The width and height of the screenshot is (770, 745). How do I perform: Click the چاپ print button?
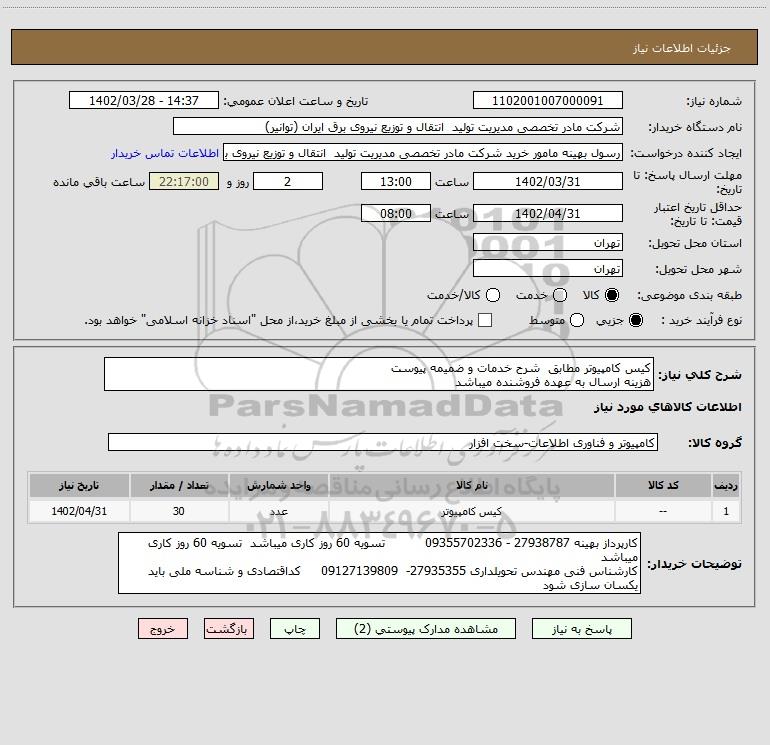(295, 629)
